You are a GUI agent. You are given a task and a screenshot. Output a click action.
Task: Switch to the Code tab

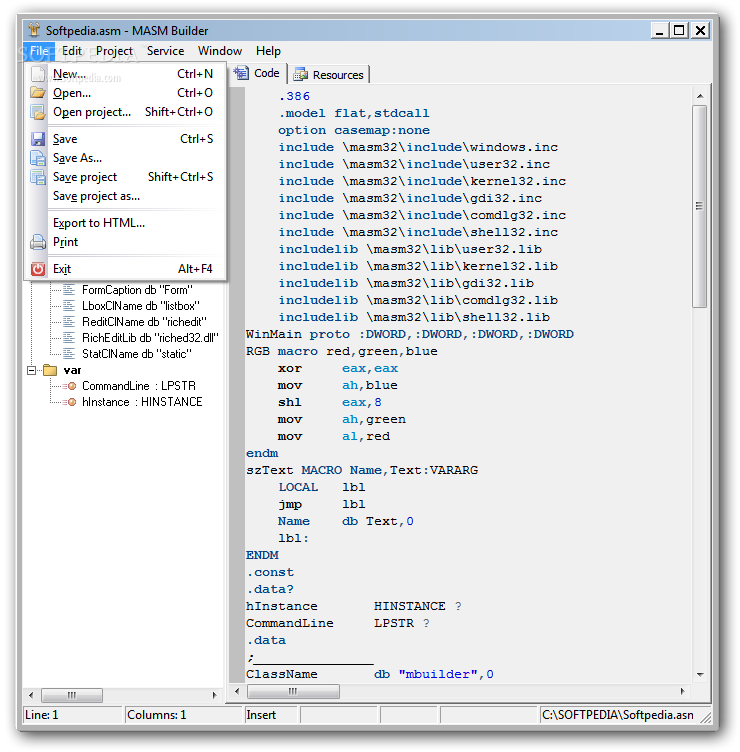pyautogui.click(x=258, y=73)
